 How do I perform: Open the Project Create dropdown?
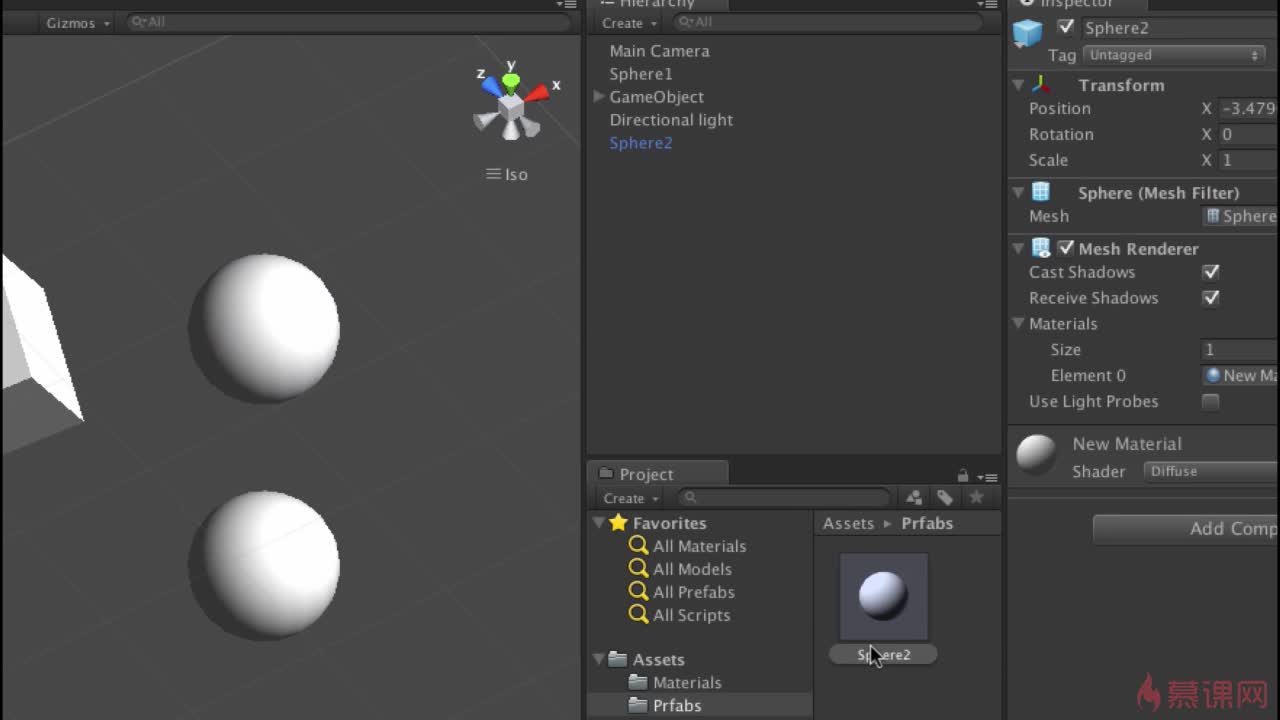pos(631,498)
